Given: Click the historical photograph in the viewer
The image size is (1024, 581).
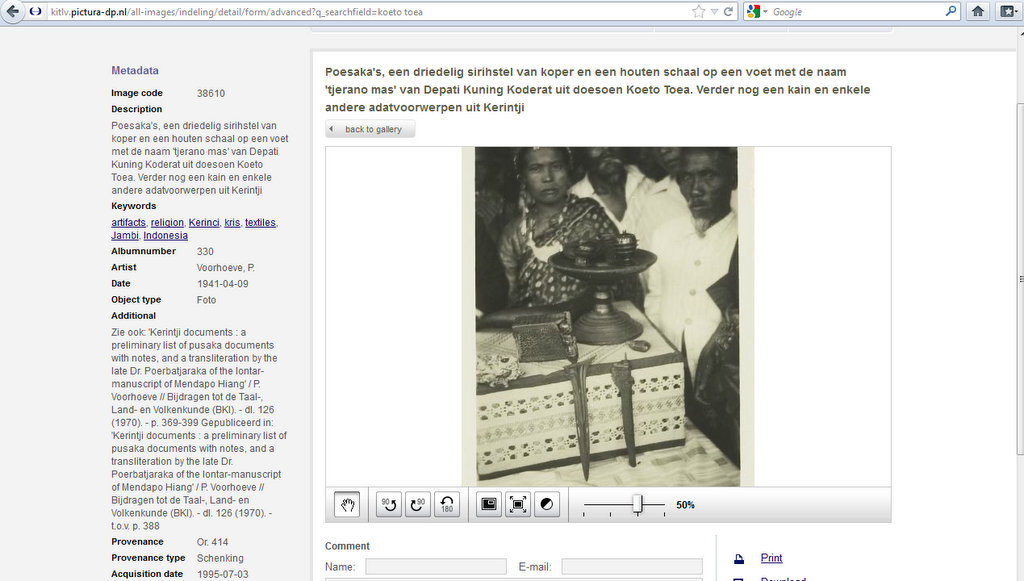Looking at the screenshot, I should 608,317.
